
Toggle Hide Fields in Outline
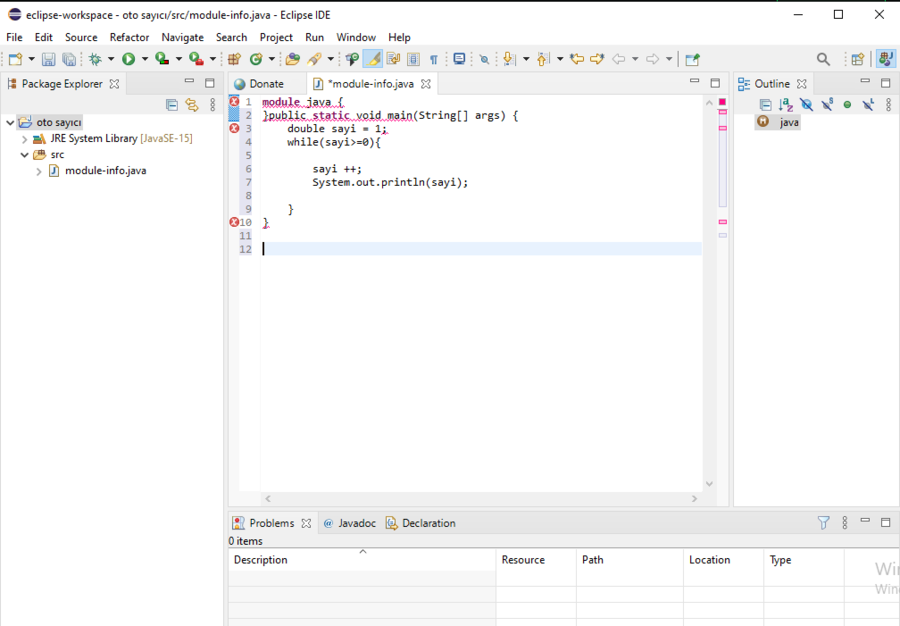click(x=806, y=104)
